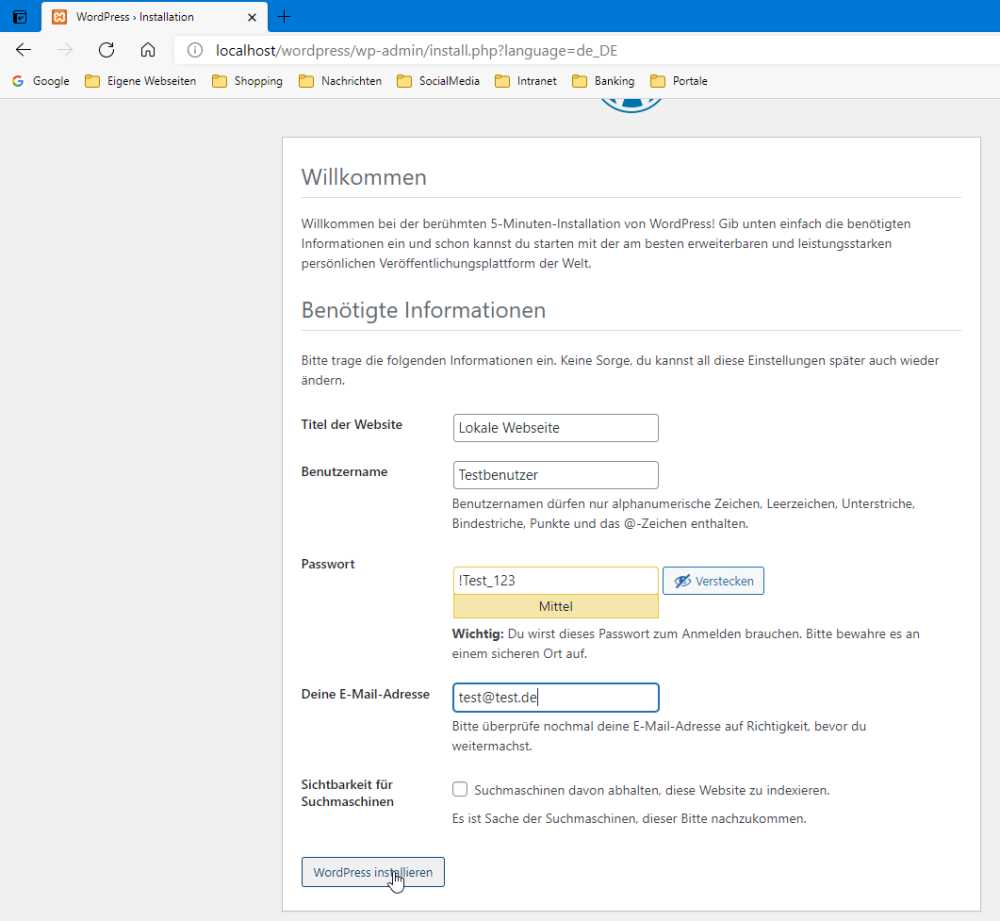Viewport: 1000px width, 921px height.
Task: Click the Willkommen heading
Action: point(364,177)
